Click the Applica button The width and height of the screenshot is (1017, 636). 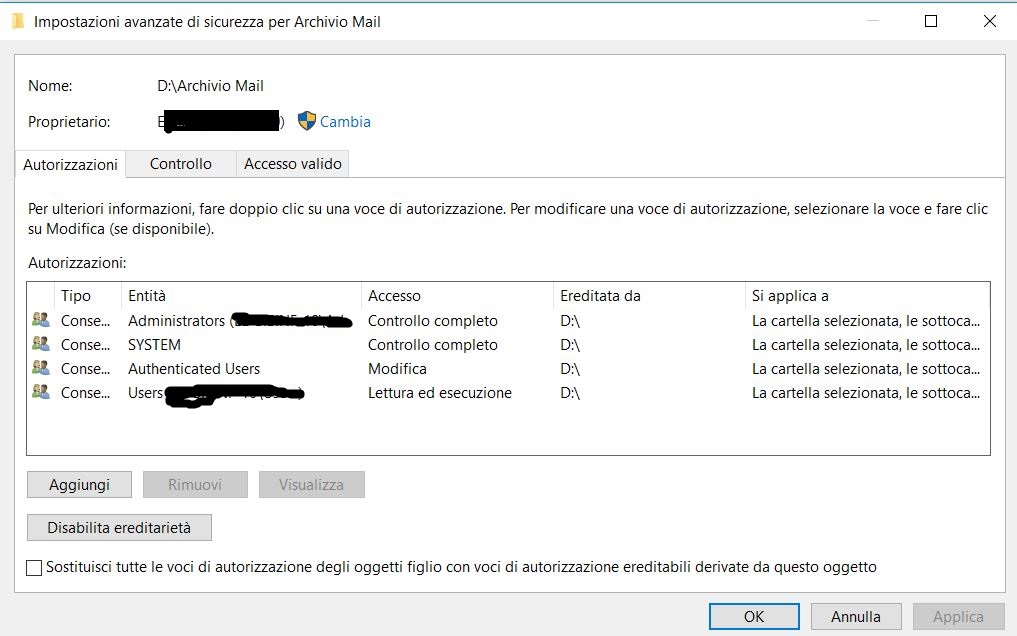958,617
